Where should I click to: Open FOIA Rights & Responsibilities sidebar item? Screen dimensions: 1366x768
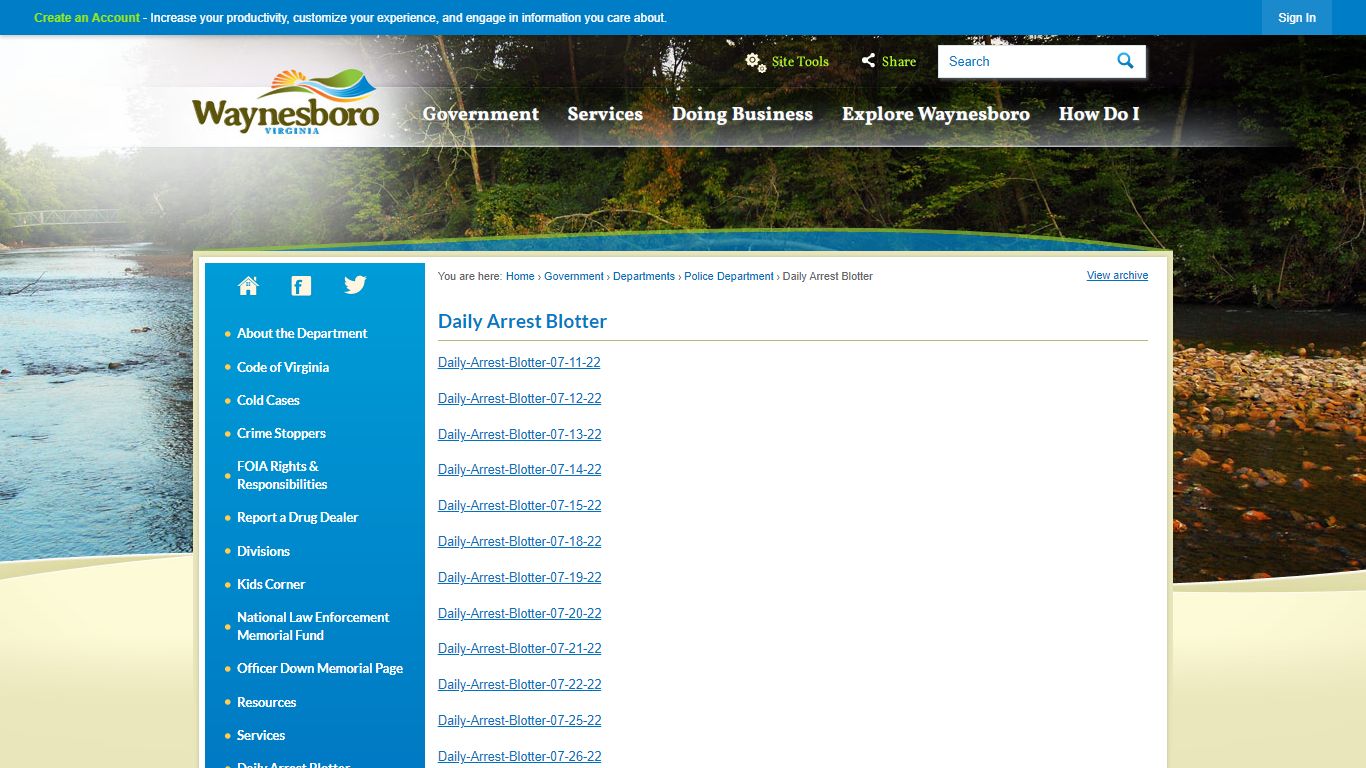coord(282,475)
